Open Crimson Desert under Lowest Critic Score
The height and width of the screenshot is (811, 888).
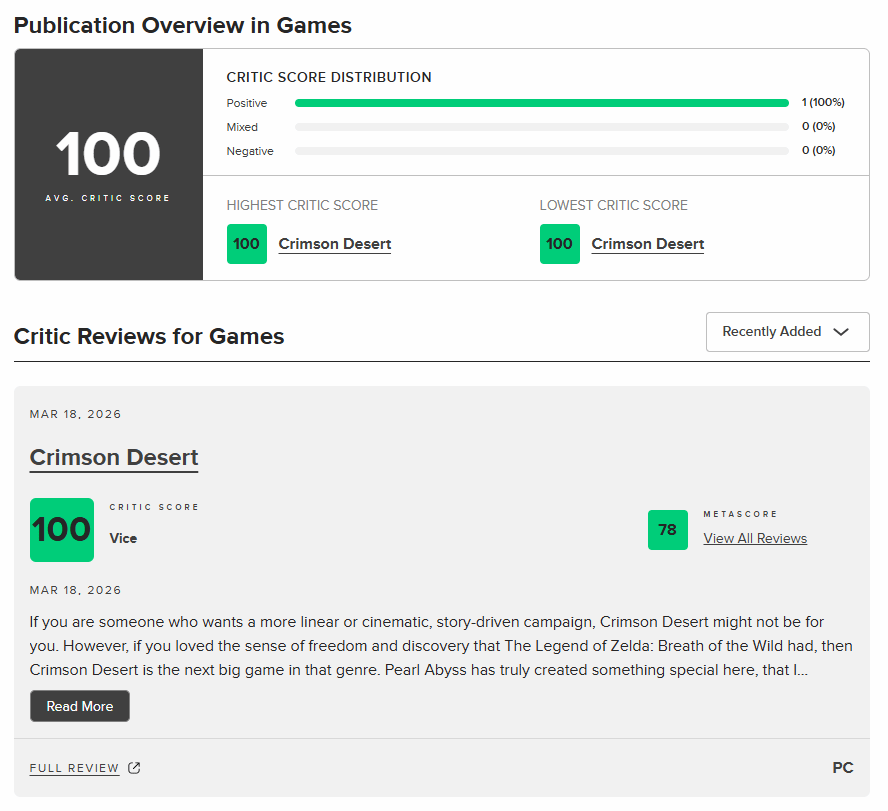[647, 244]
